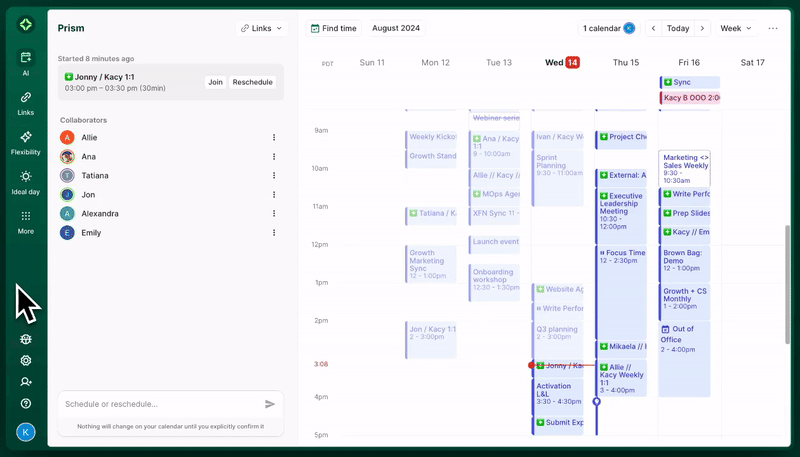The height and width of the screenshot is (457, 800).
Task: Click the invite user icon in sidebar
Action: [26, 382]
